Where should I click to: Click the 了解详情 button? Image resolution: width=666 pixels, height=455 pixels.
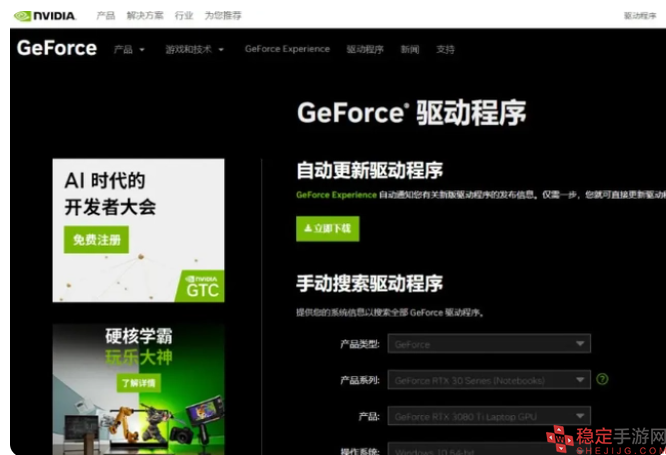139,383
